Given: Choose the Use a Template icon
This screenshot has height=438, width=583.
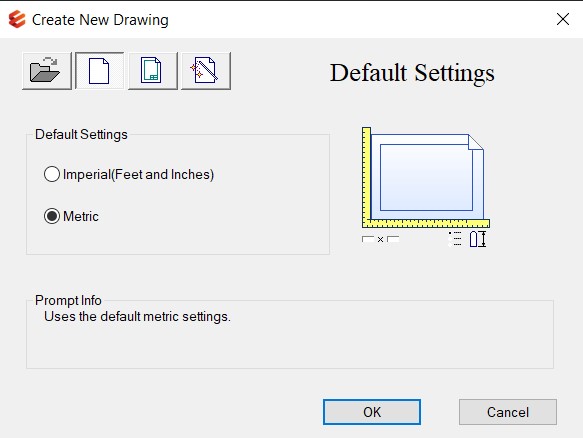Looking at the screenshot, I should [153, 71].
